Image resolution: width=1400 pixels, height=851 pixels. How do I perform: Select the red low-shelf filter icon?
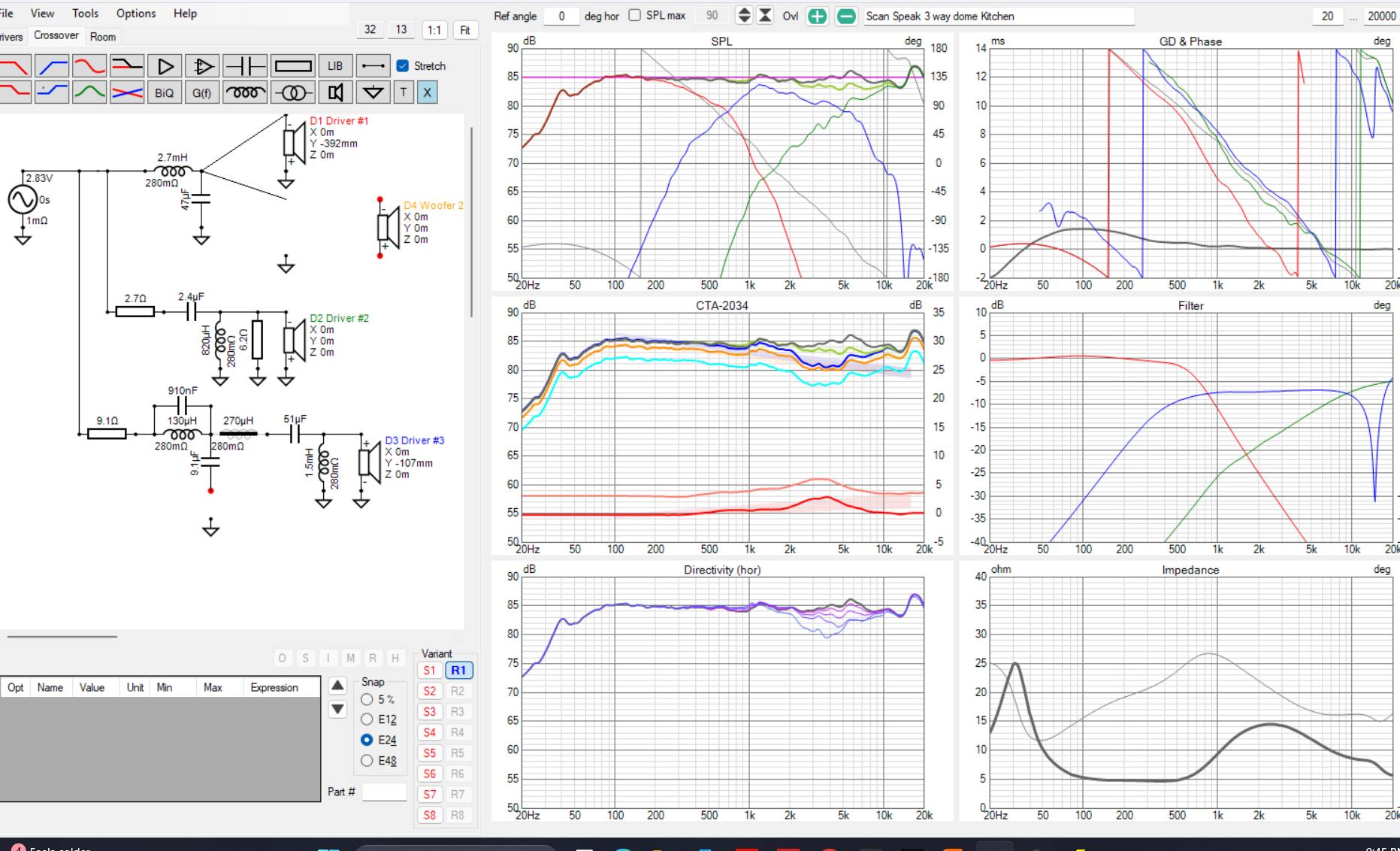[x=14, y=92]
